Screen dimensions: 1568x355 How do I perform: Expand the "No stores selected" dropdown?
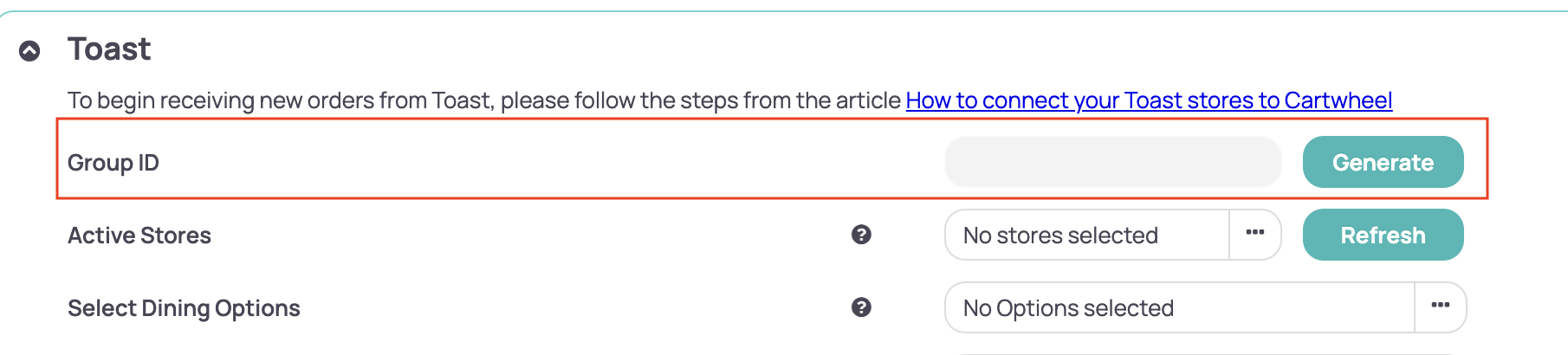(x=1086, y=235)
